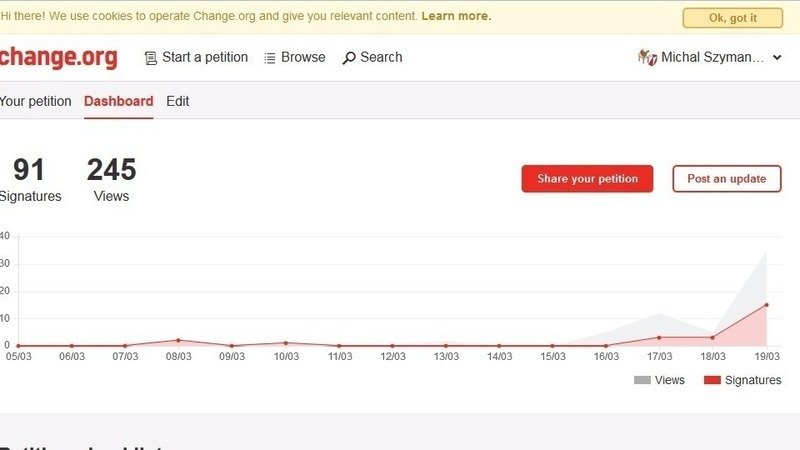Click the Start a petition document icon
The width and height of the screenshot is (800, 450).
151,58
